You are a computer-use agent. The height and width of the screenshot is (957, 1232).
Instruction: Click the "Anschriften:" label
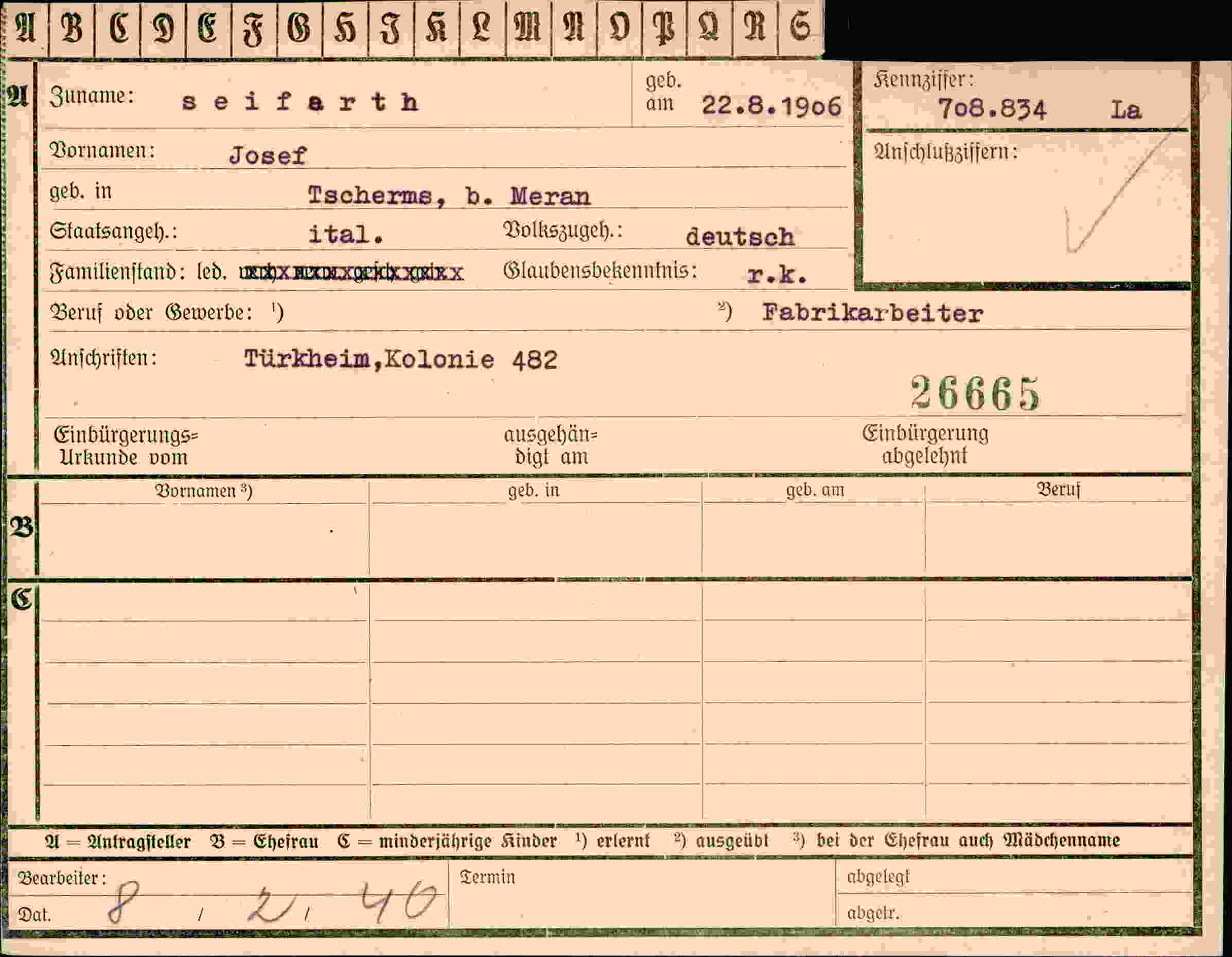coord(104,358)
